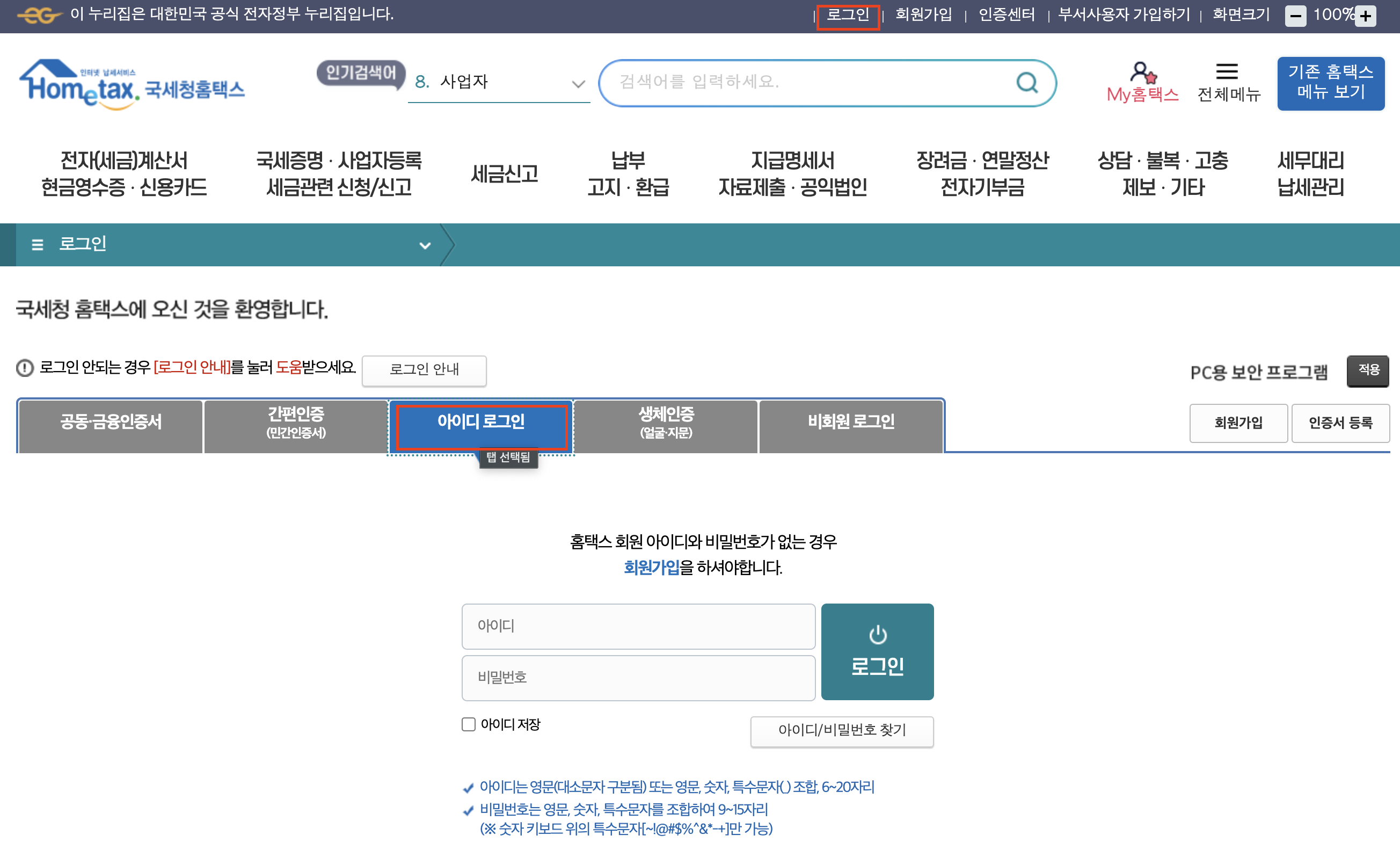Click the Hometax logo icon
The image size is (1400, 857).
(79, 84)
